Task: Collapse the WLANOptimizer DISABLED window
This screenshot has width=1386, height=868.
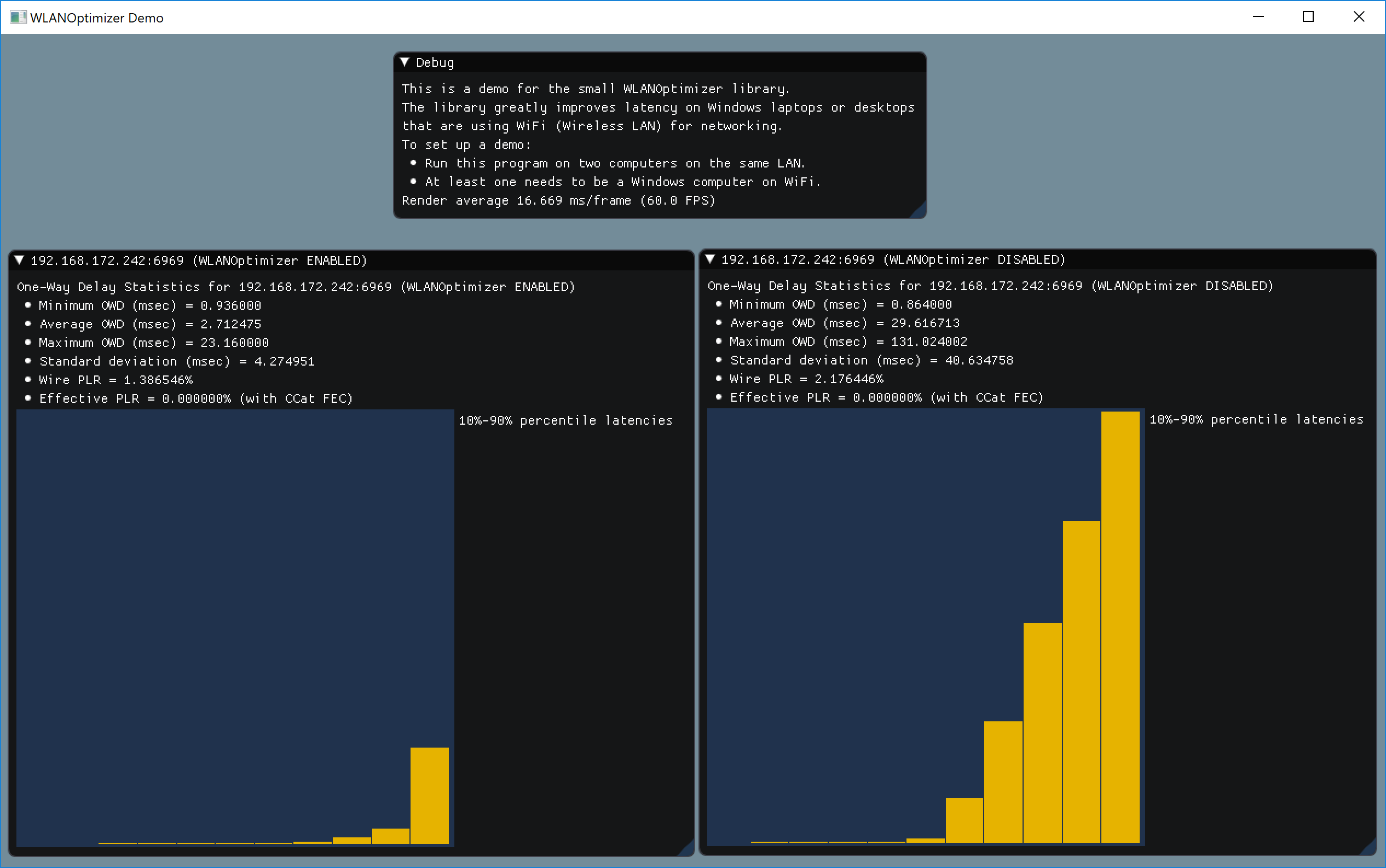Action: pos(710,259)
